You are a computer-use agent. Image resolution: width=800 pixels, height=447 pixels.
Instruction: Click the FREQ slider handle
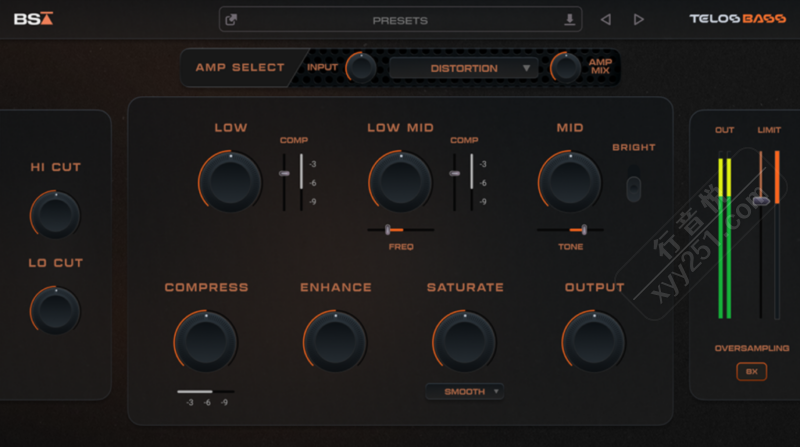click(x=388, y=230)
